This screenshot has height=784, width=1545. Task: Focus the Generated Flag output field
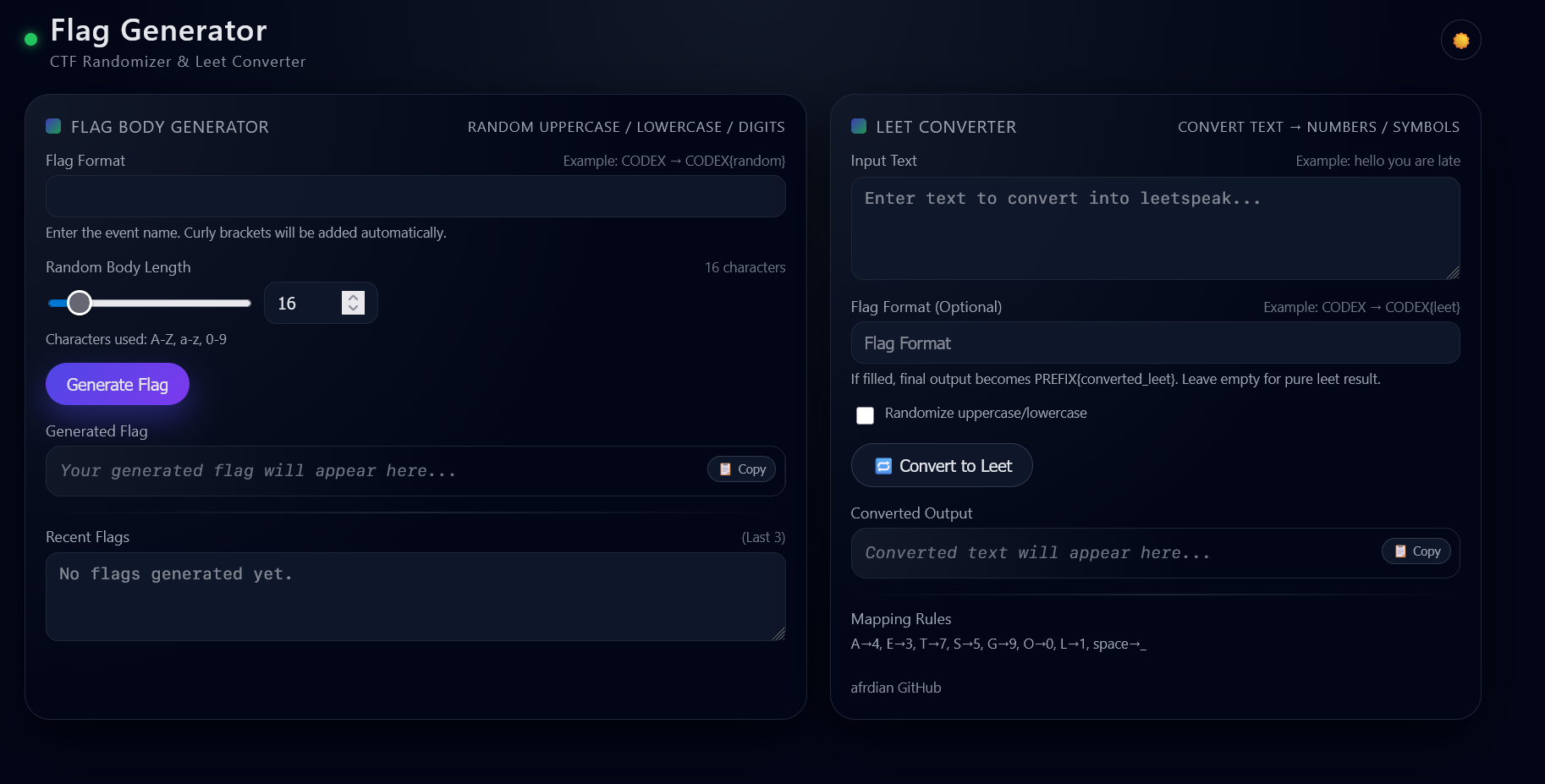(x=415, y=471)
